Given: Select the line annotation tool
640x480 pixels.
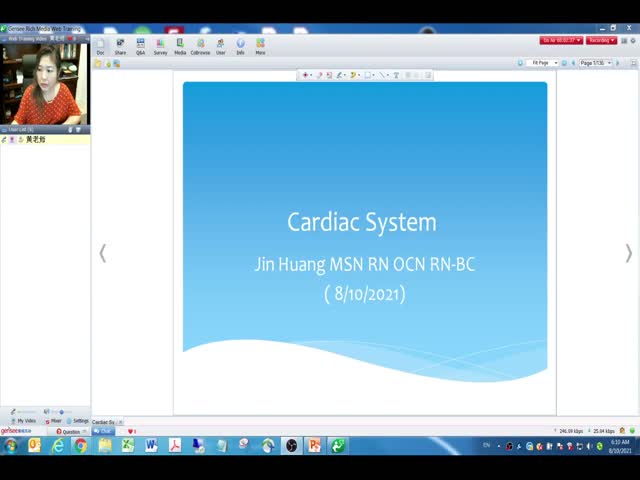Looking at the screenshot, I should click(x=382, y=75).
